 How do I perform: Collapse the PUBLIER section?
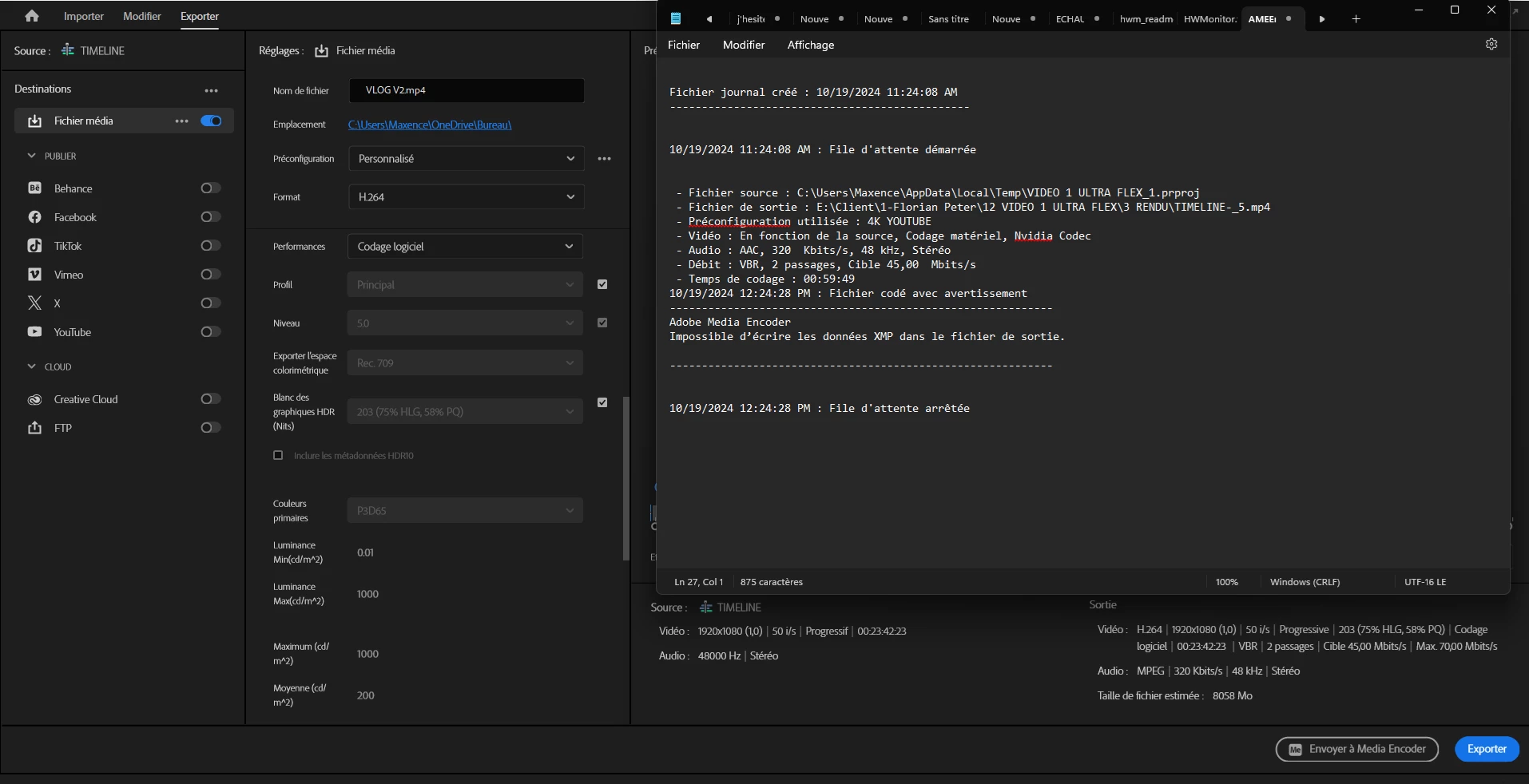(x=32, y=156)
